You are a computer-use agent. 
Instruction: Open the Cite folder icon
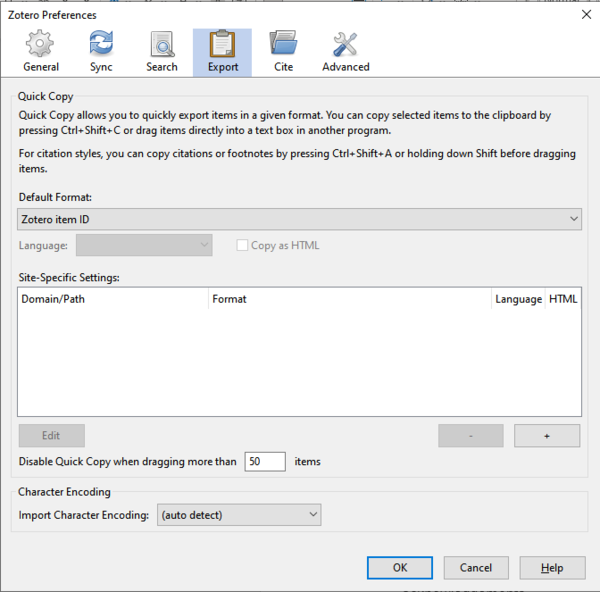coord(284,43)
